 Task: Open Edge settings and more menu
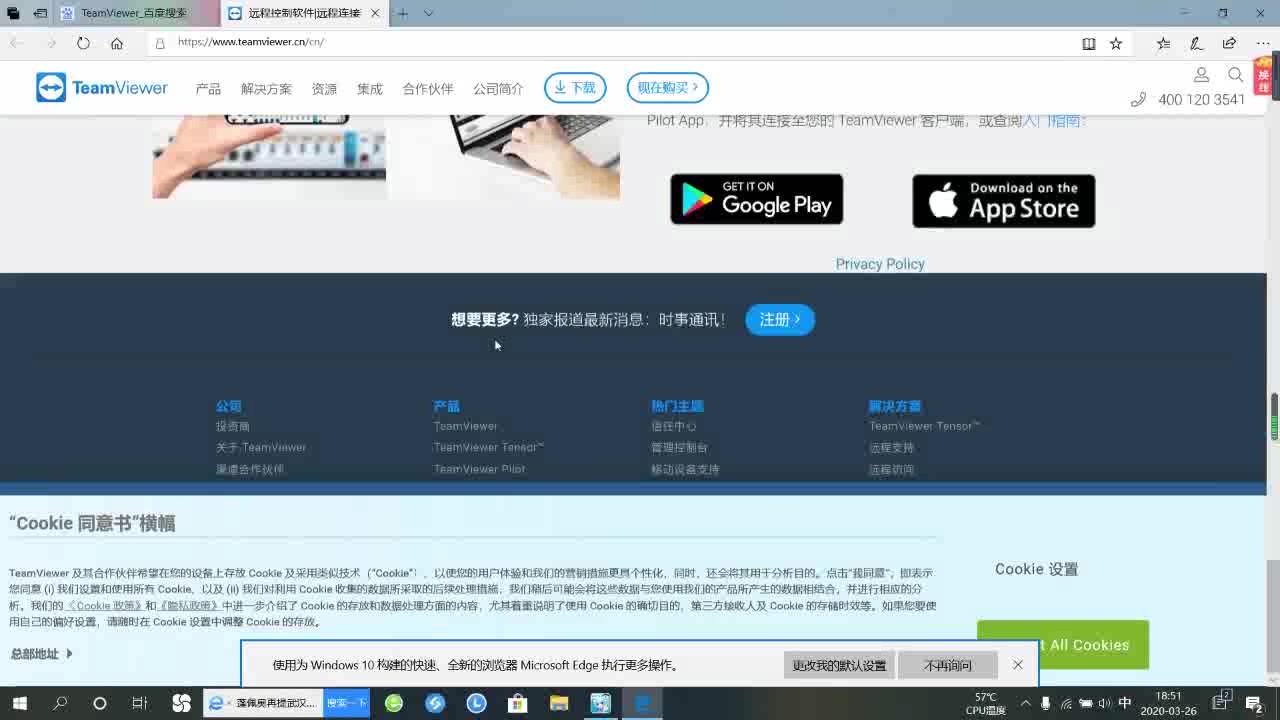(1263, 43)
